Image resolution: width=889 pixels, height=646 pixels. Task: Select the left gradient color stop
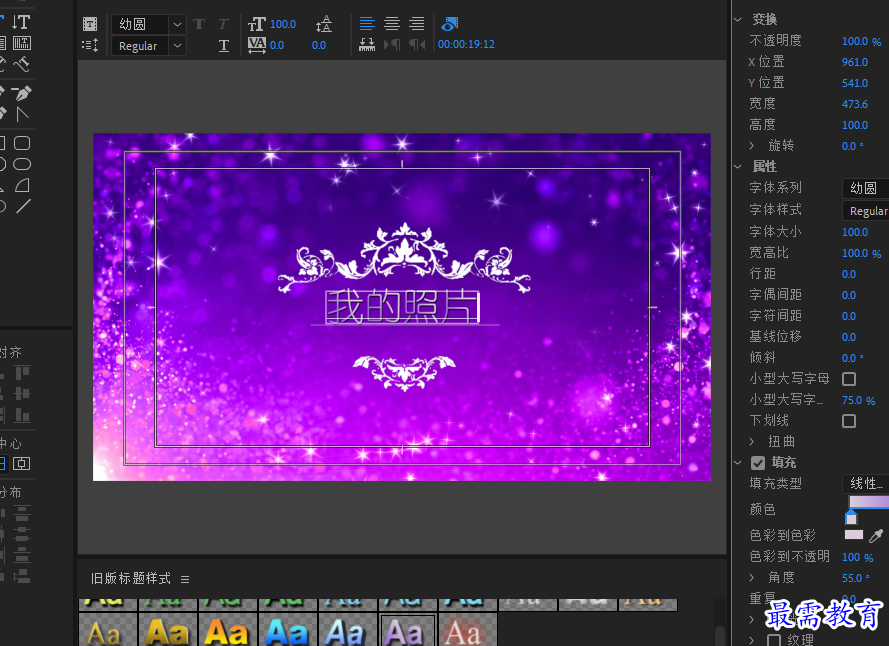851,517
